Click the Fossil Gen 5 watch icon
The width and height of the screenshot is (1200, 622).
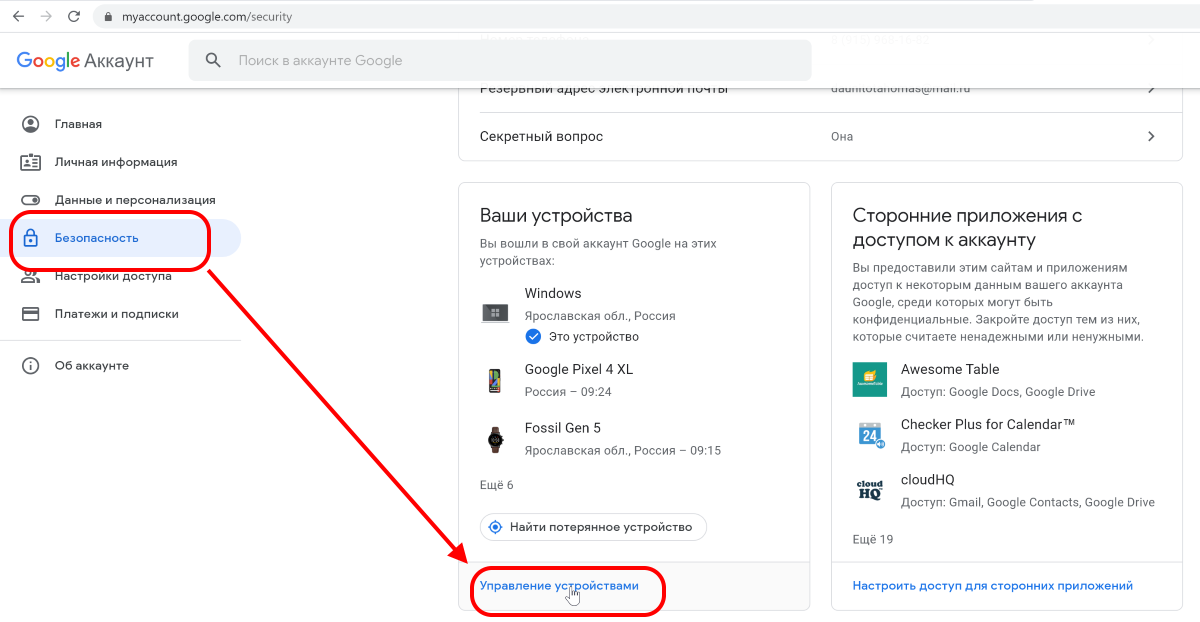coord(495,439)
